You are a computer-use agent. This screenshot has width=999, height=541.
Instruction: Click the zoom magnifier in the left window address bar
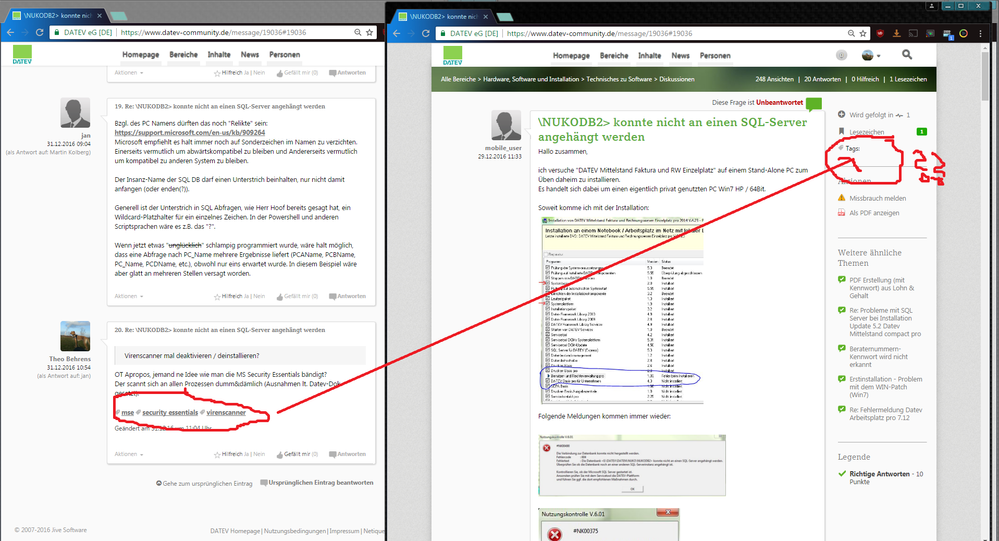(358, 32)
